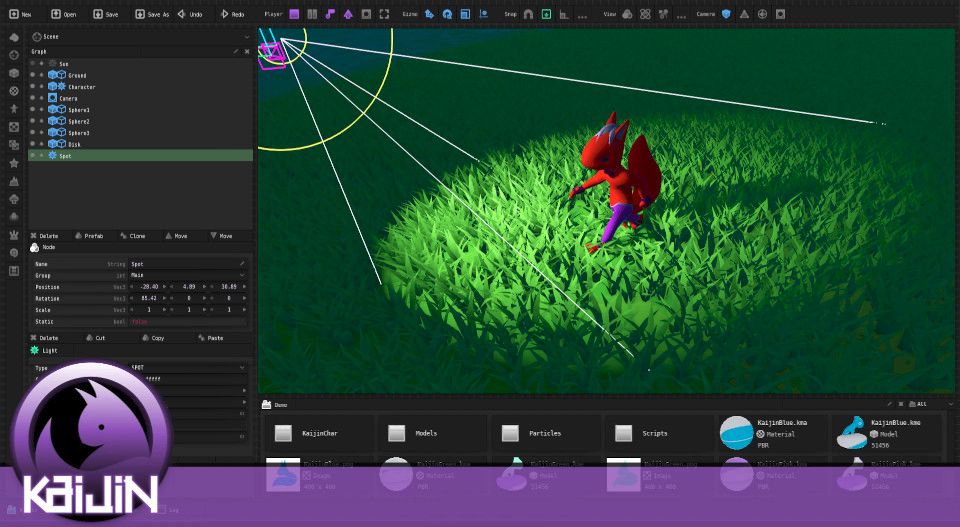Viewport: 960px width, 527px height.
Task: Click the cloud icon in left sidebar
Action: [14, 37]
